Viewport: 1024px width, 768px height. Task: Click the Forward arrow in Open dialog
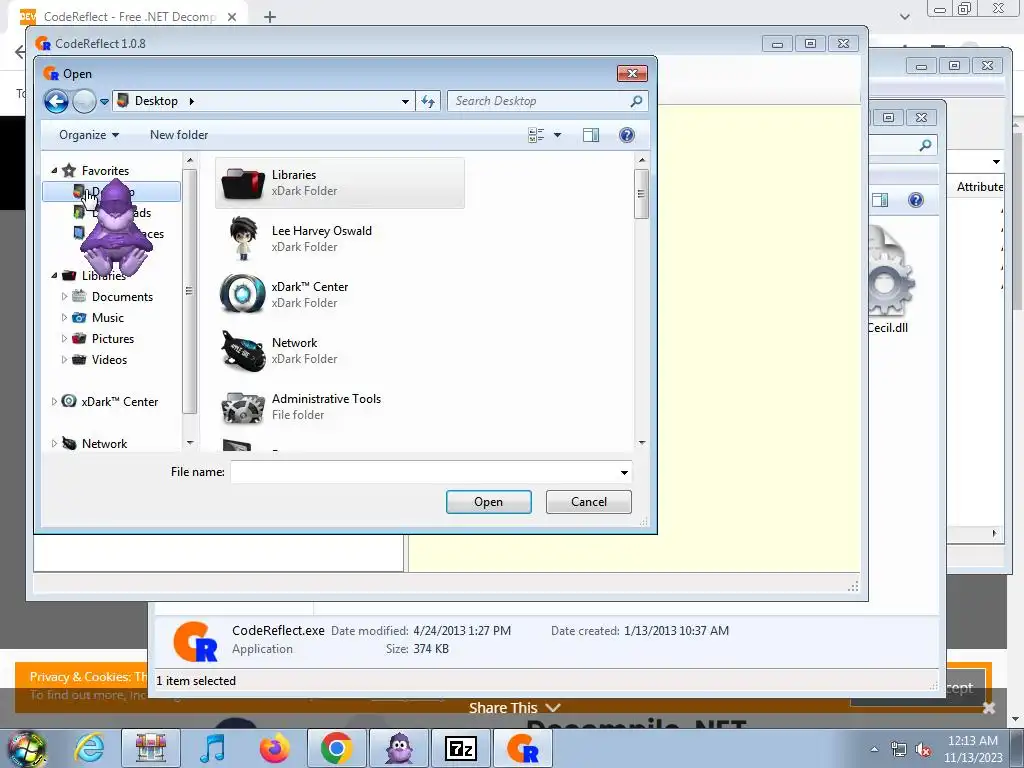coord(84,101)
